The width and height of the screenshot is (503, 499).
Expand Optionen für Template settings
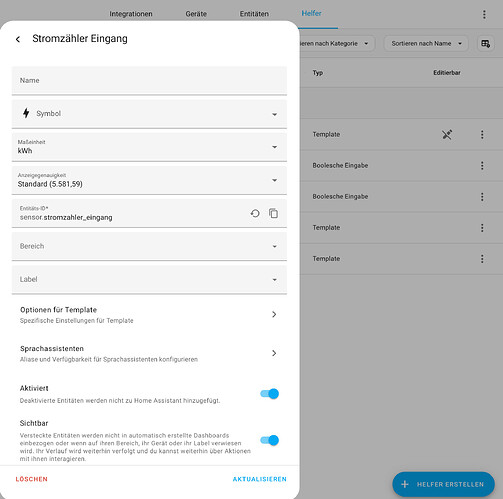149,315
